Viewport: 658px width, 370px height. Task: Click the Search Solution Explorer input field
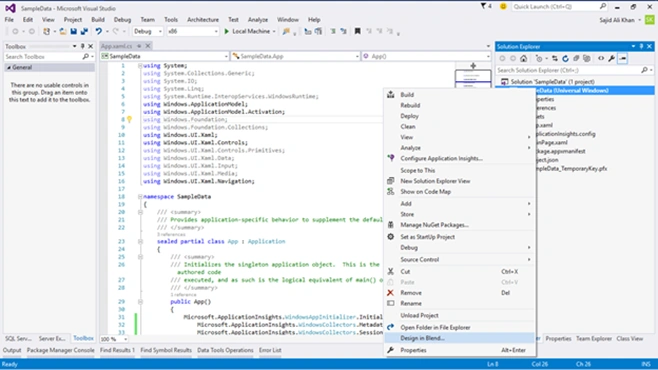(568, 70)
